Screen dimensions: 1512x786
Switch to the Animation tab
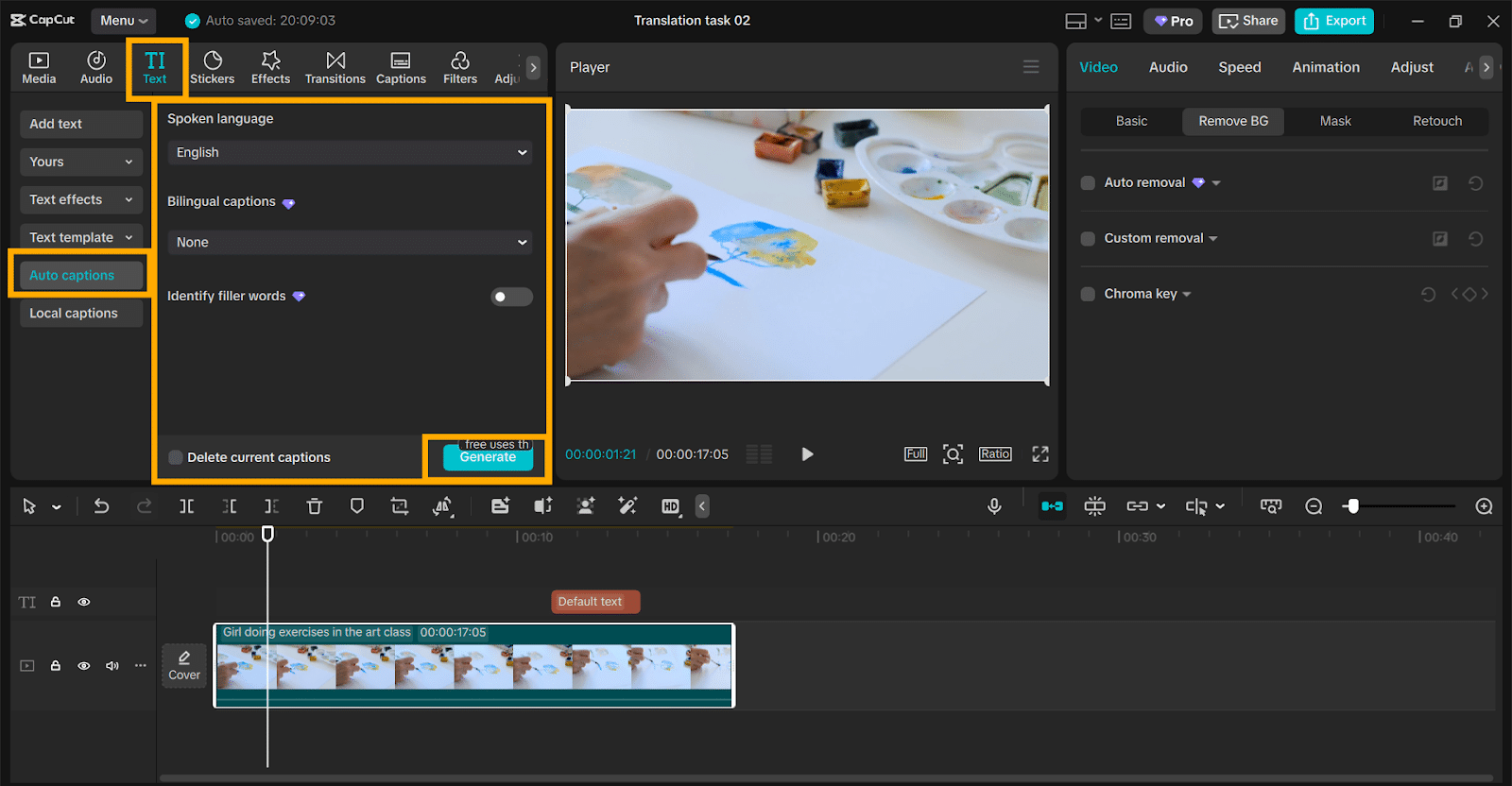(1326, 67)
